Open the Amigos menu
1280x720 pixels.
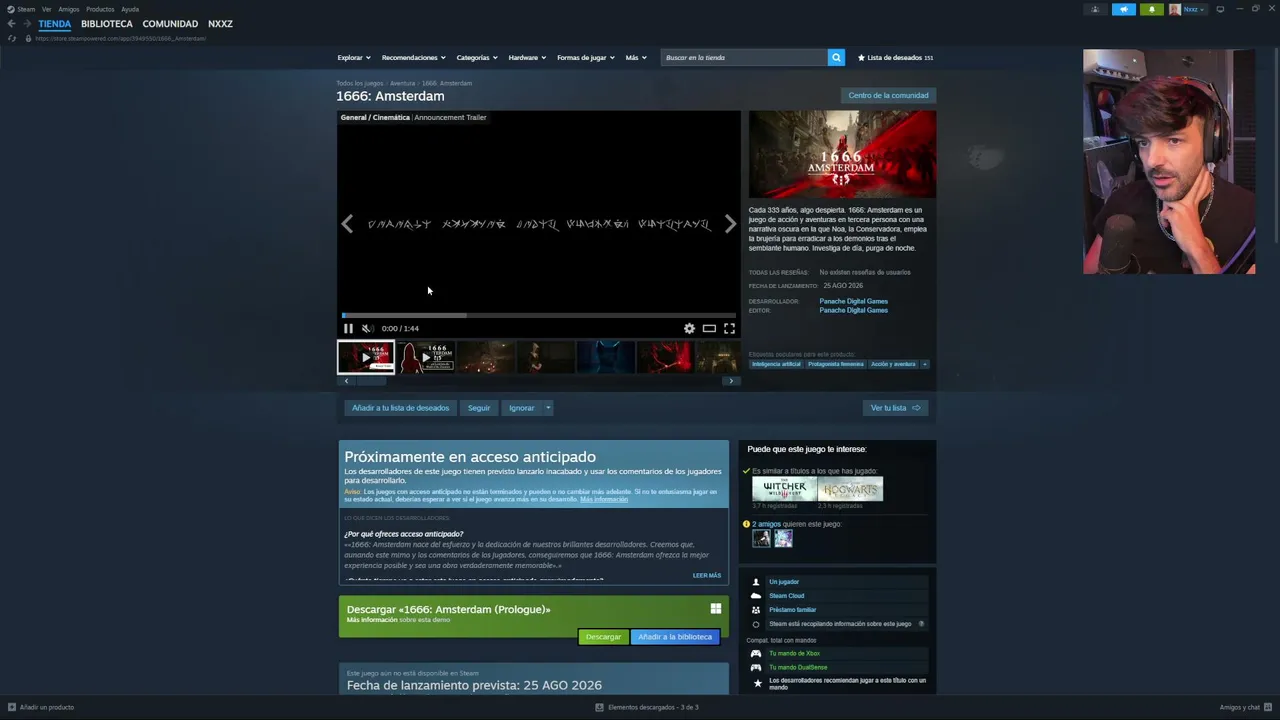tap(69, 9)
